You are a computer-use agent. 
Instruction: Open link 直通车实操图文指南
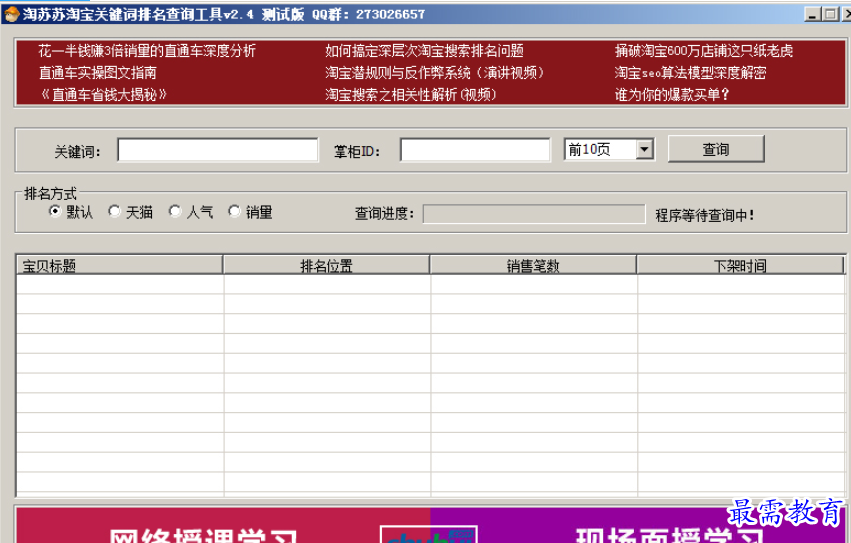(98, 73)
